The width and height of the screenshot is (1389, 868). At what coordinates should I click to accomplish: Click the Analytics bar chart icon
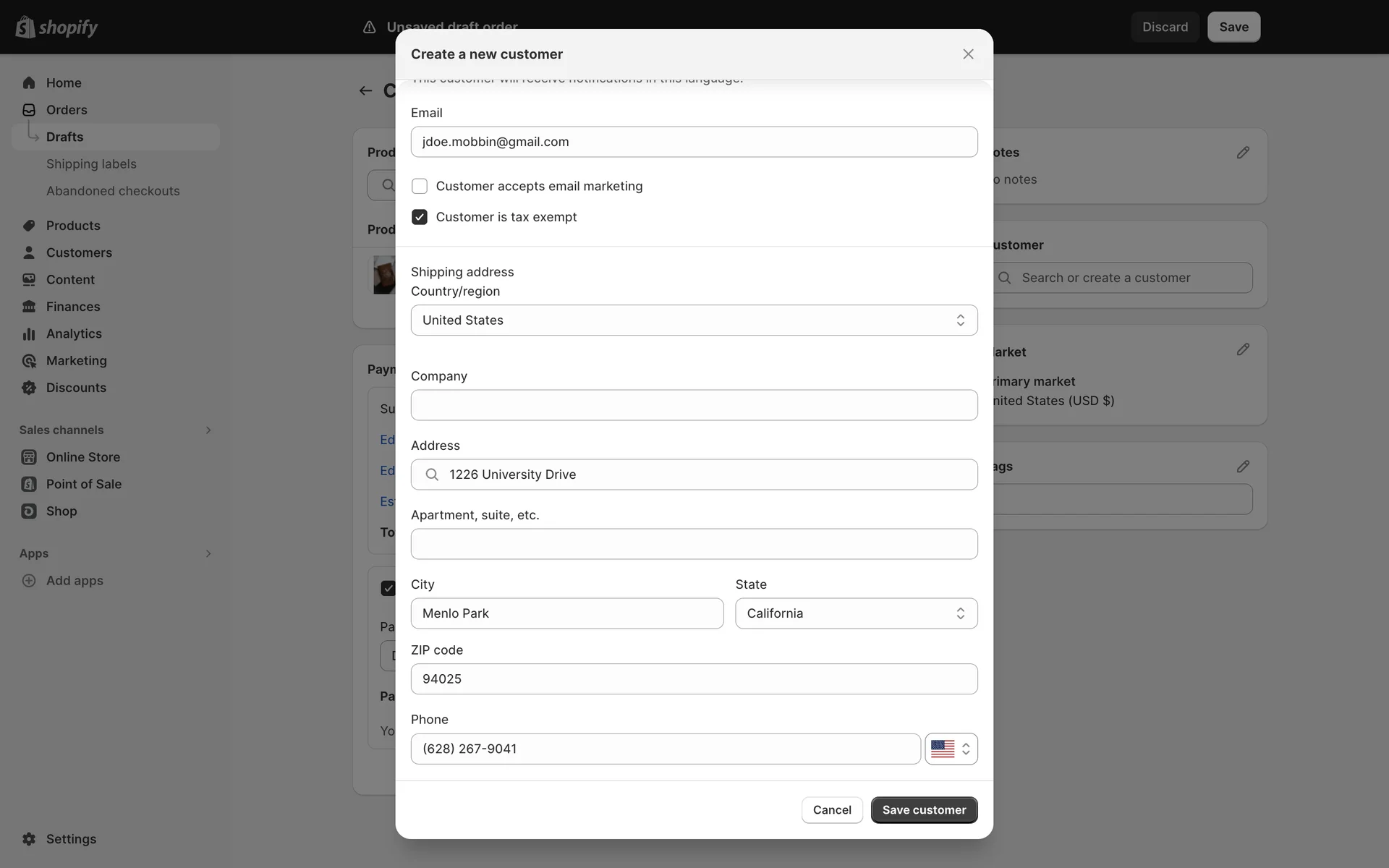pos(29,333)
